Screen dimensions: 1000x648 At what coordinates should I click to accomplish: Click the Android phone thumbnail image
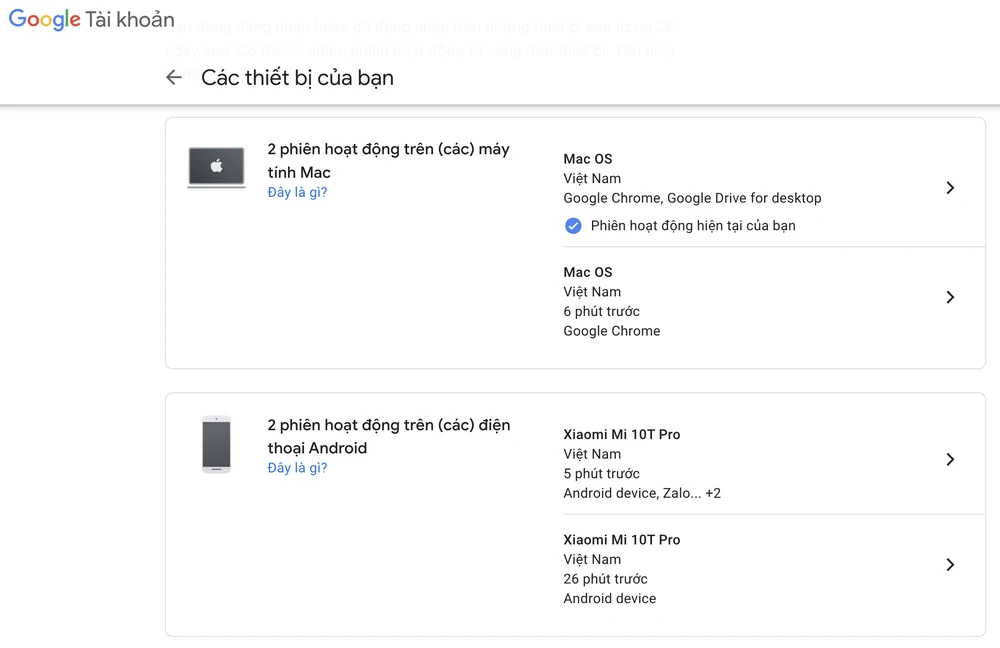coord(216,444)
